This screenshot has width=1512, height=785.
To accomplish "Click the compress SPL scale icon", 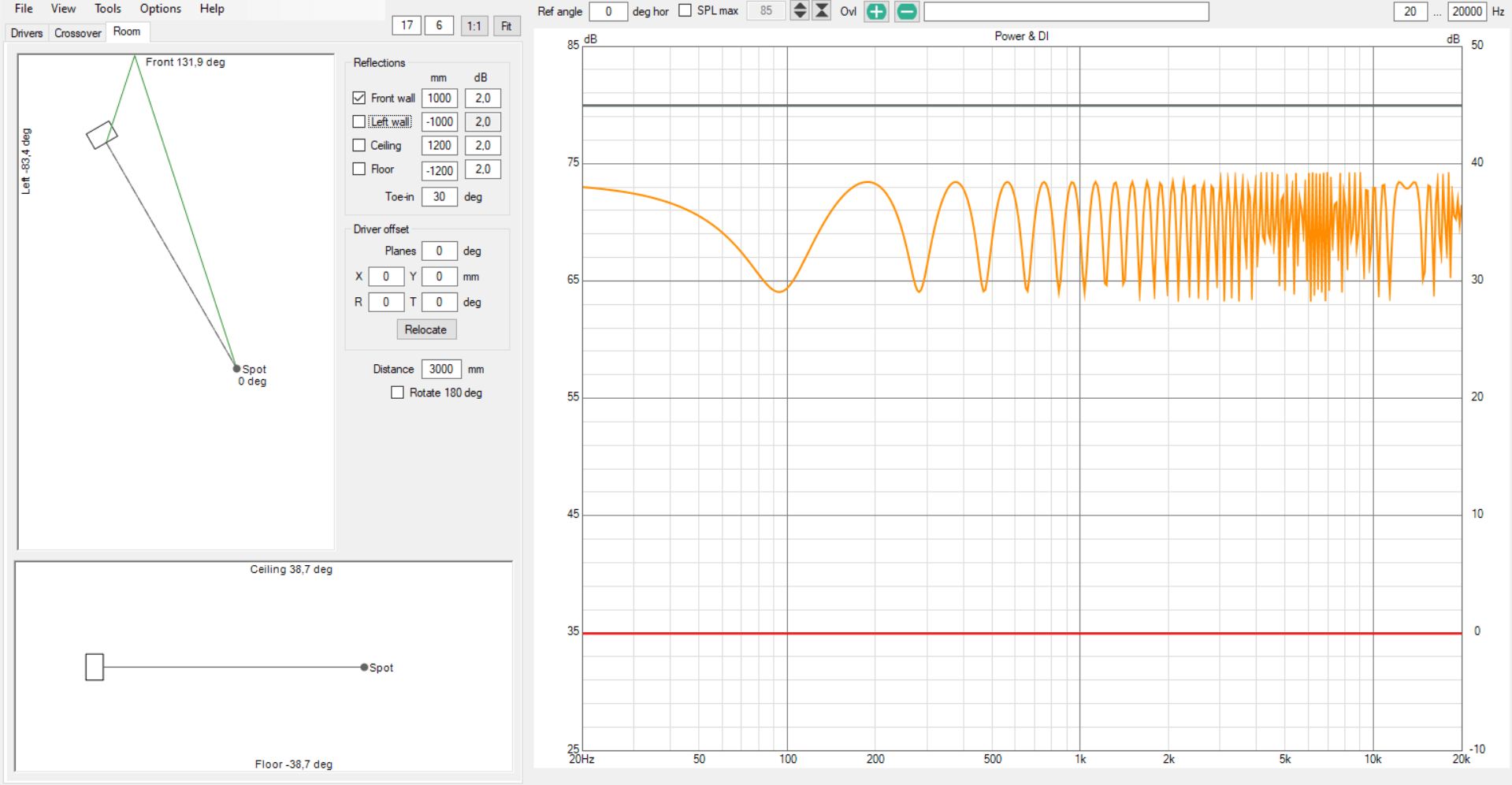I will click(x=822, y=10).
